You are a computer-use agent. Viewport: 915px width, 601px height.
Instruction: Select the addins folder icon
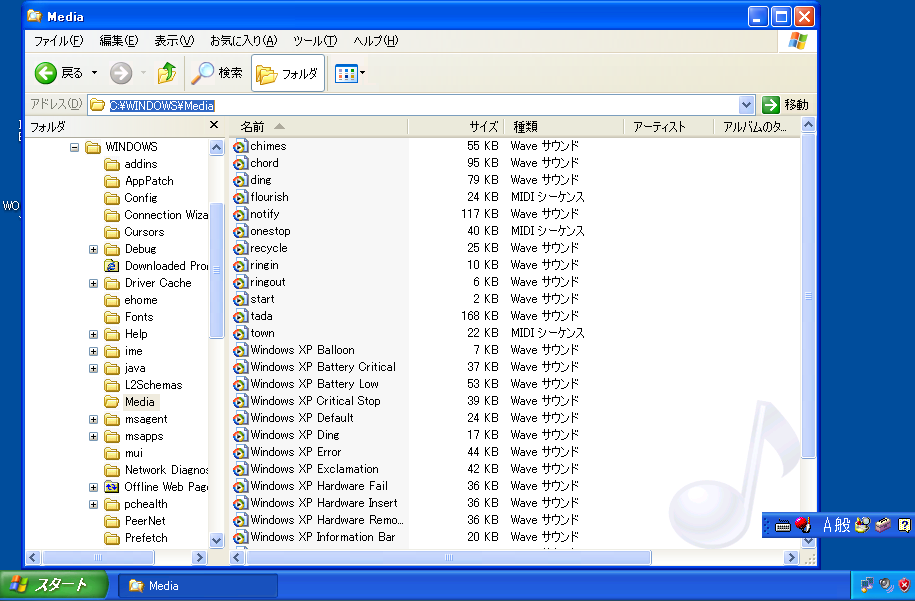click(x=111, y=164)
